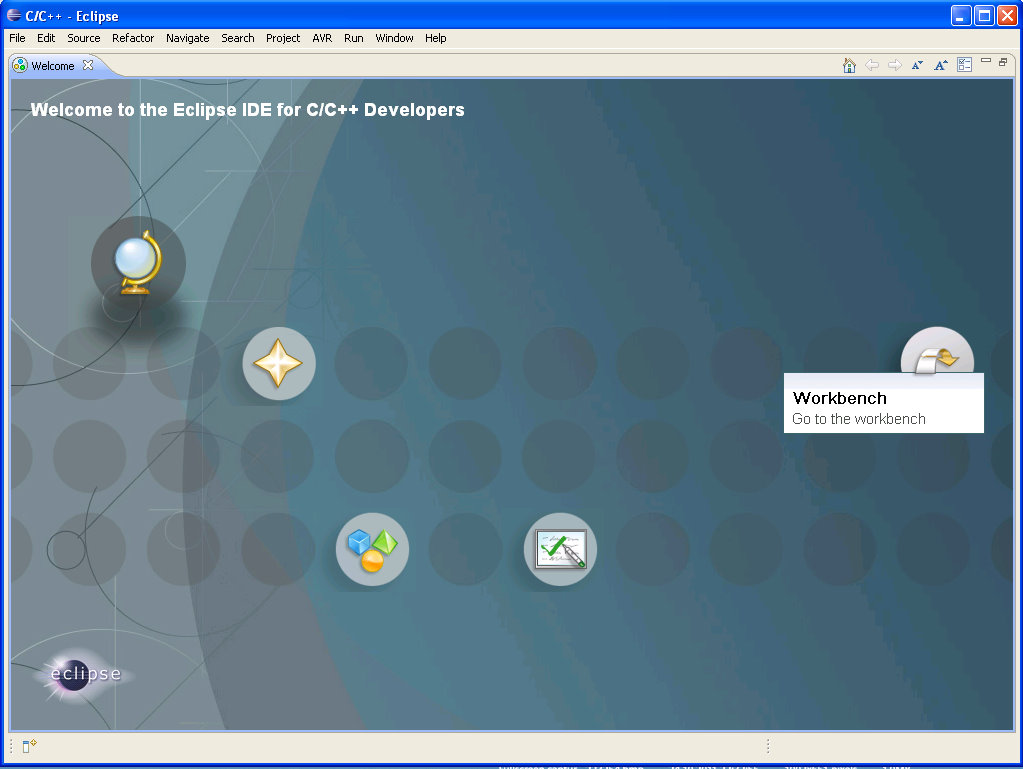Minimize the Welcome view panel
The height and width of the screenshot is (769, 1023).
[x=986, y=61]
